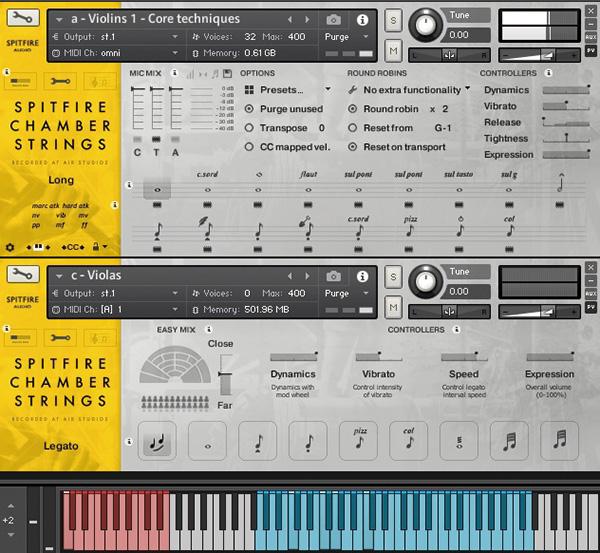
Task: Select the long note articulation button in Violas
Action: [x=208, y=441]
